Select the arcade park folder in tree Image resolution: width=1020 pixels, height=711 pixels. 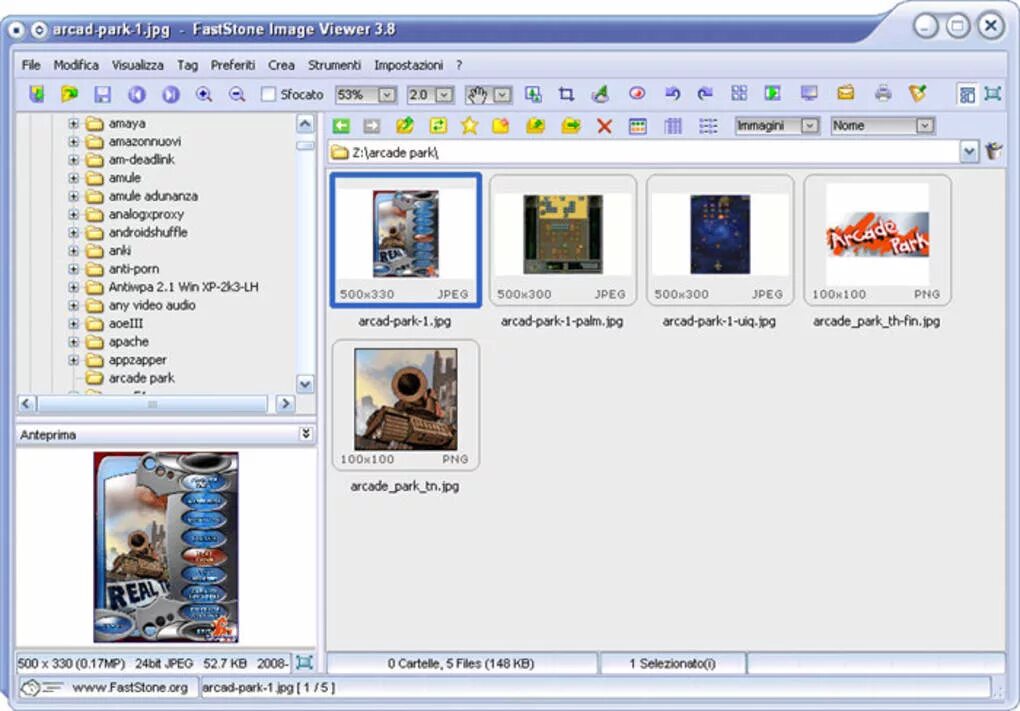141,378
